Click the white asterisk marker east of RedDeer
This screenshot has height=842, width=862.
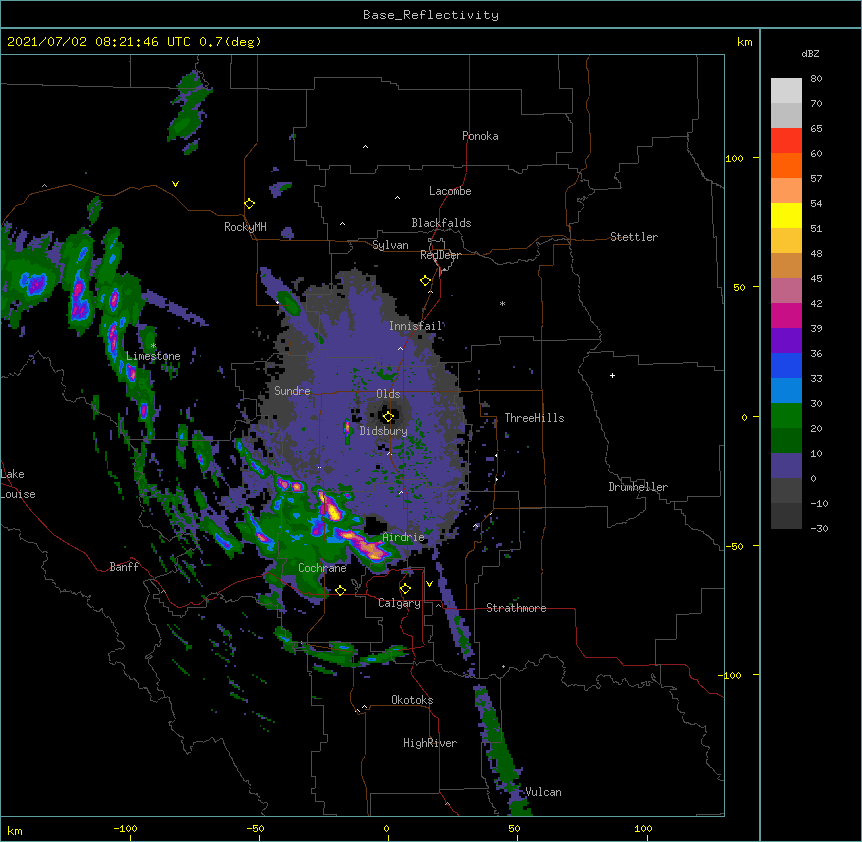tap(502, 303)
